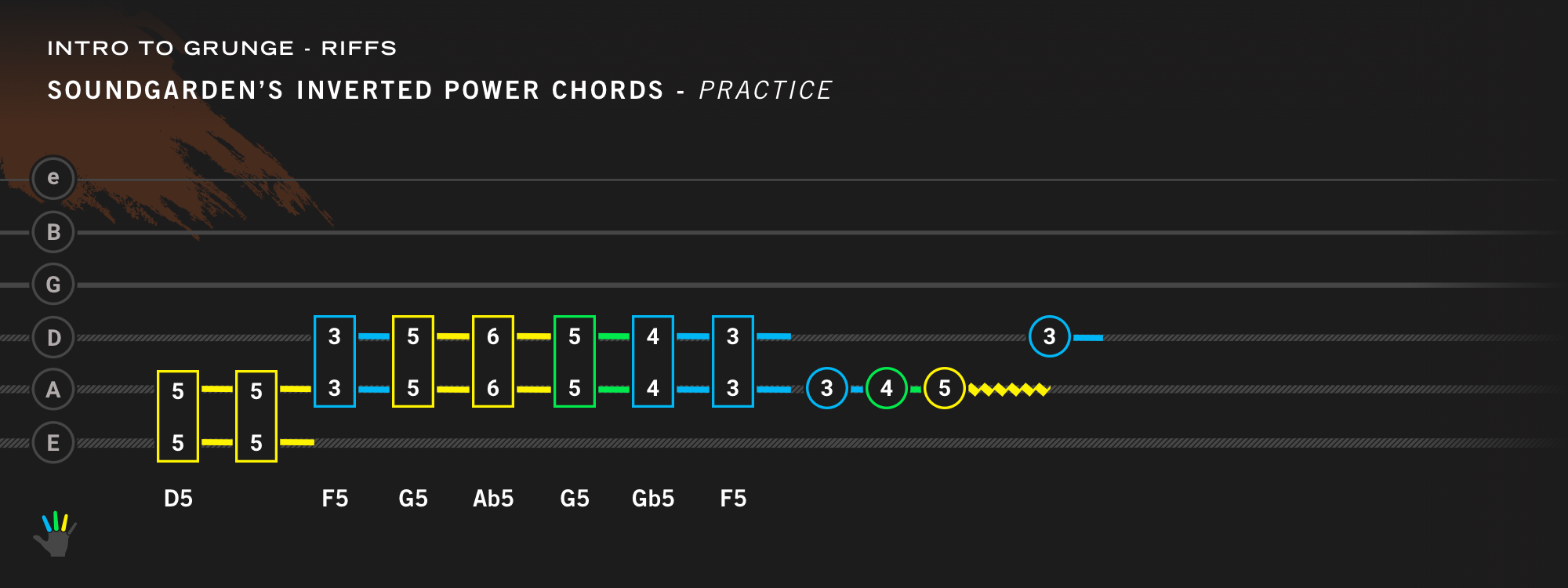Click the first yellow D5 chord box

178,416
